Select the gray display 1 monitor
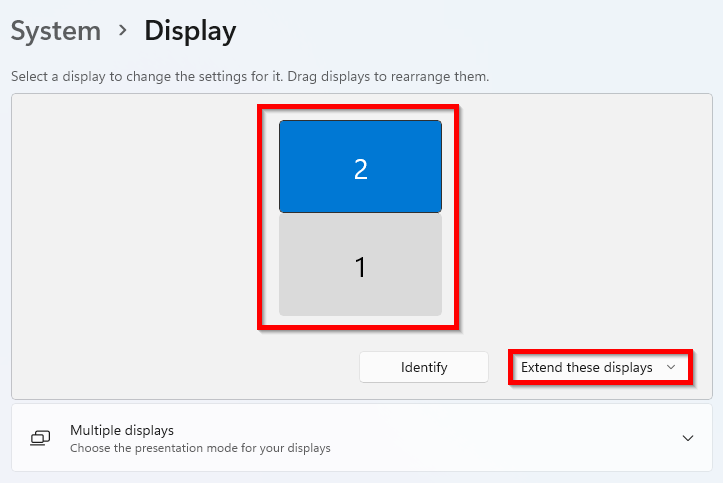The width and height of the screenshot is (723, 483). click(361, 265)
